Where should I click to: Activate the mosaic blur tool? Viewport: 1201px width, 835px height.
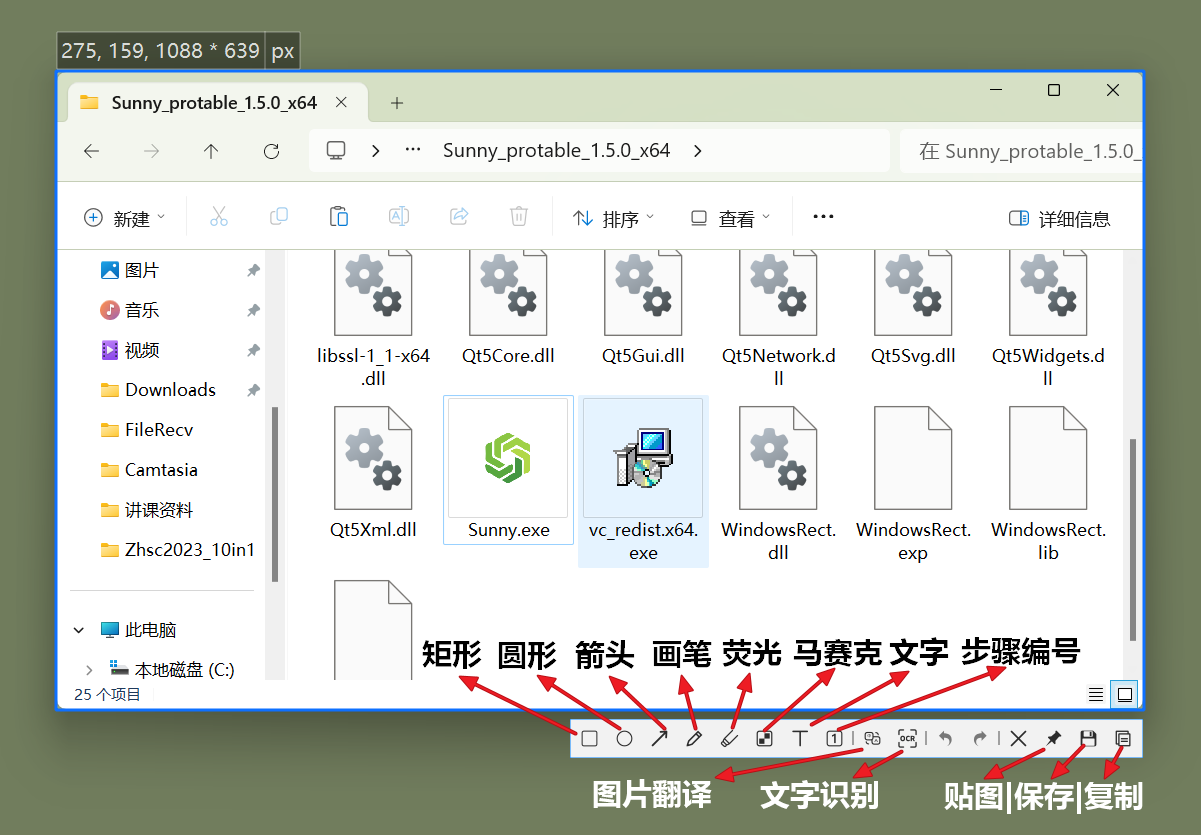pyautogui.click(x=764, y=739)
